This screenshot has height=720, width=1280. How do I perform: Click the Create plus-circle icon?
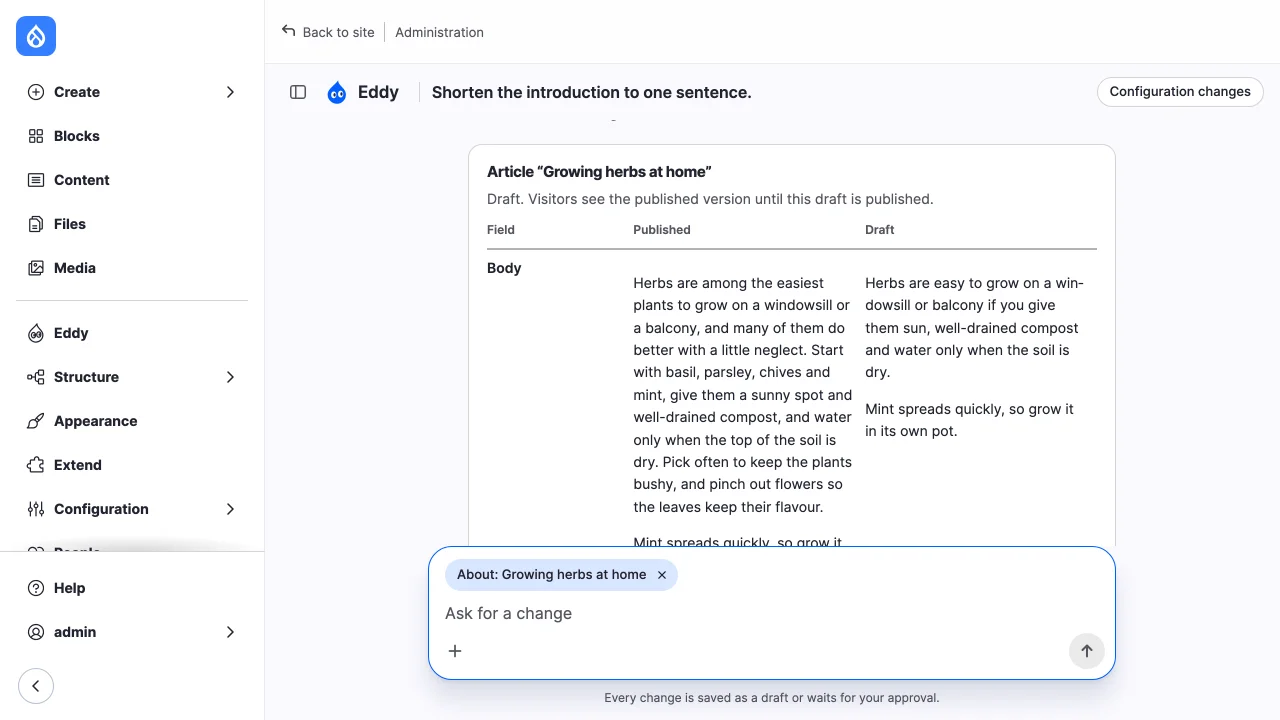pos(36,92)
